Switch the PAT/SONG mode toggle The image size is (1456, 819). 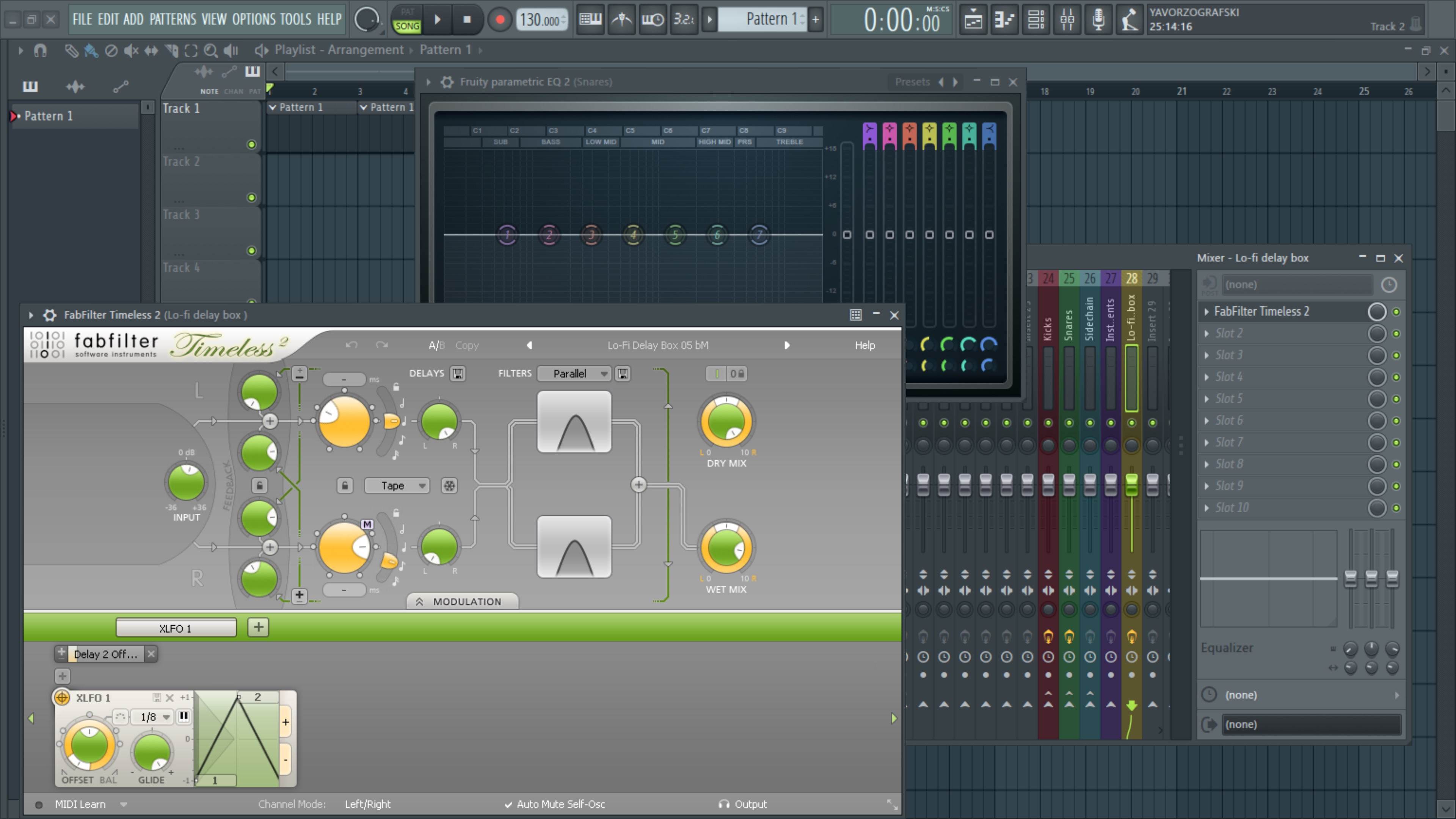[x=407, y=20]
